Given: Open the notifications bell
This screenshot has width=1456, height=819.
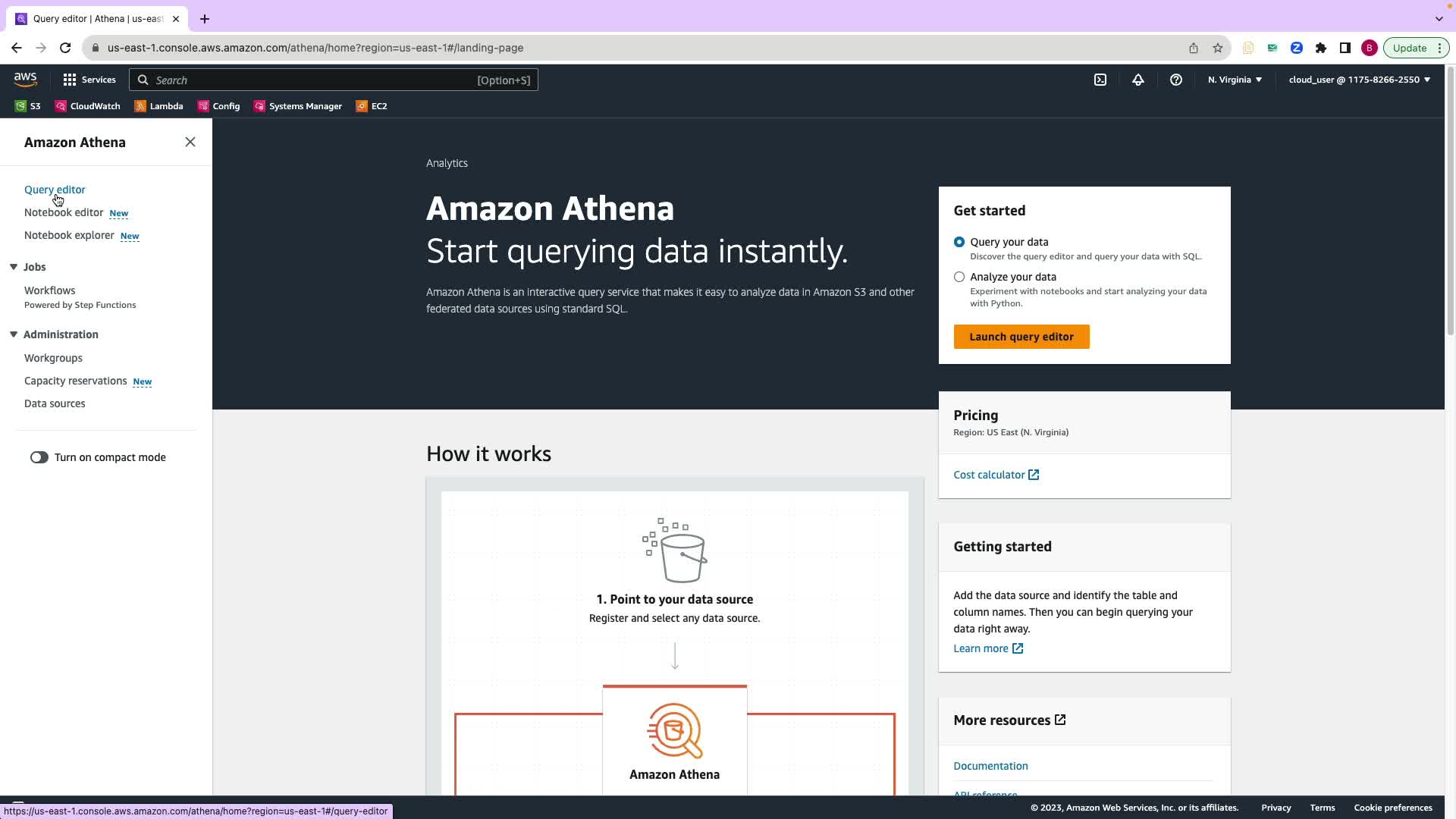Looking at the screenshot, I should tap(1137, 80).
